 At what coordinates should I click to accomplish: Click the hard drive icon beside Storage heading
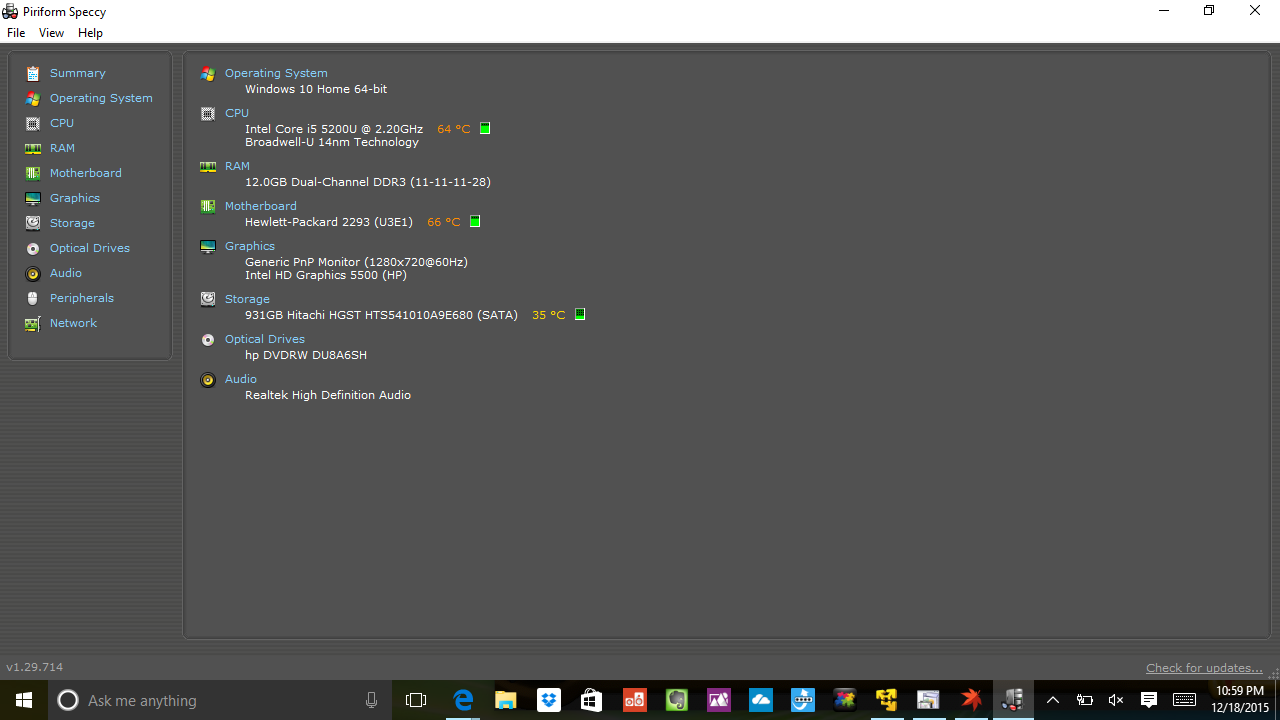(x=208, y=299)
